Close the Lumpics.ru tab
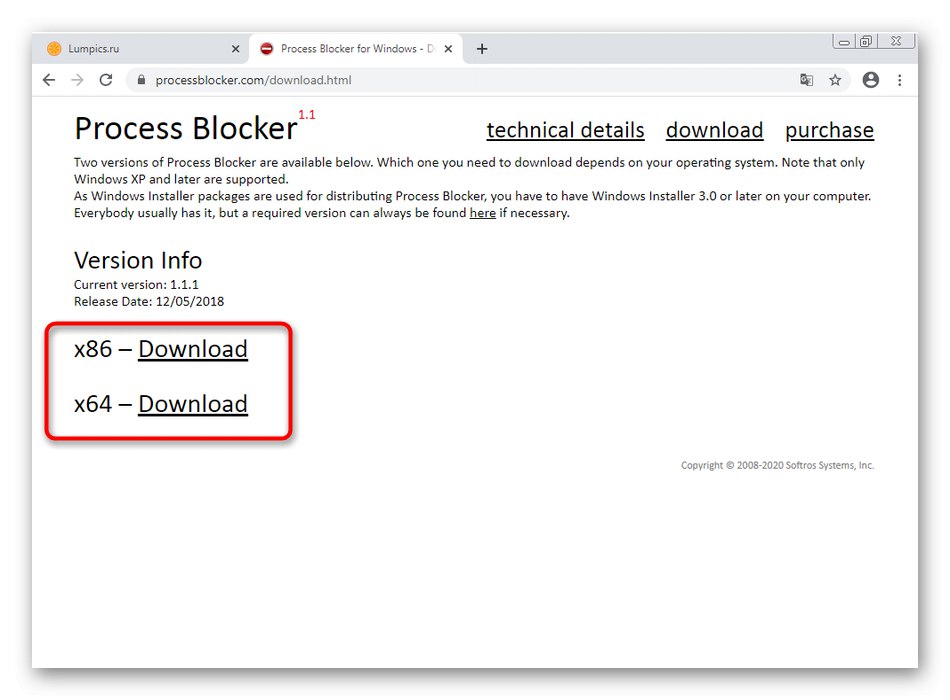 point(236,49)
